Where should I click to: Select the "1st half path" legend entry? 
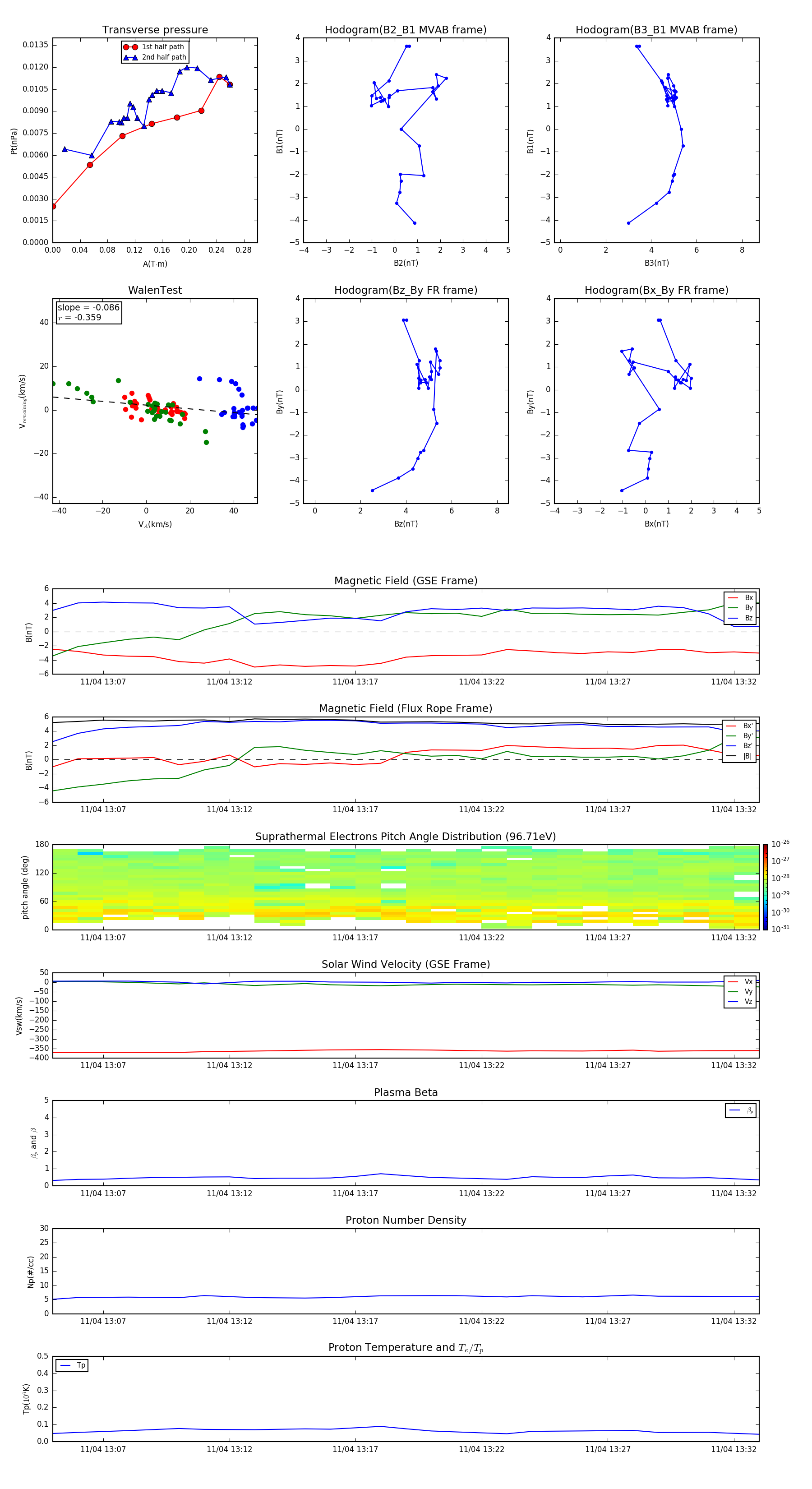pyautogui.click(x=154, y=47)
